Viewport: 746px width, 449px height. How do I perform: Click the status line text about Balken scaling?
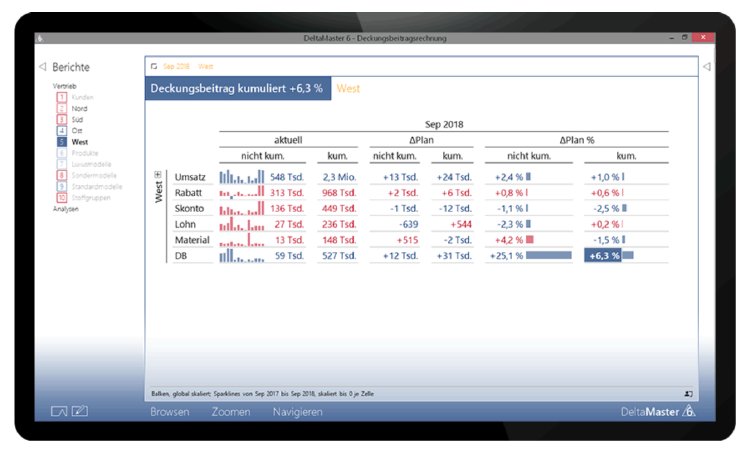coord(262,394)
